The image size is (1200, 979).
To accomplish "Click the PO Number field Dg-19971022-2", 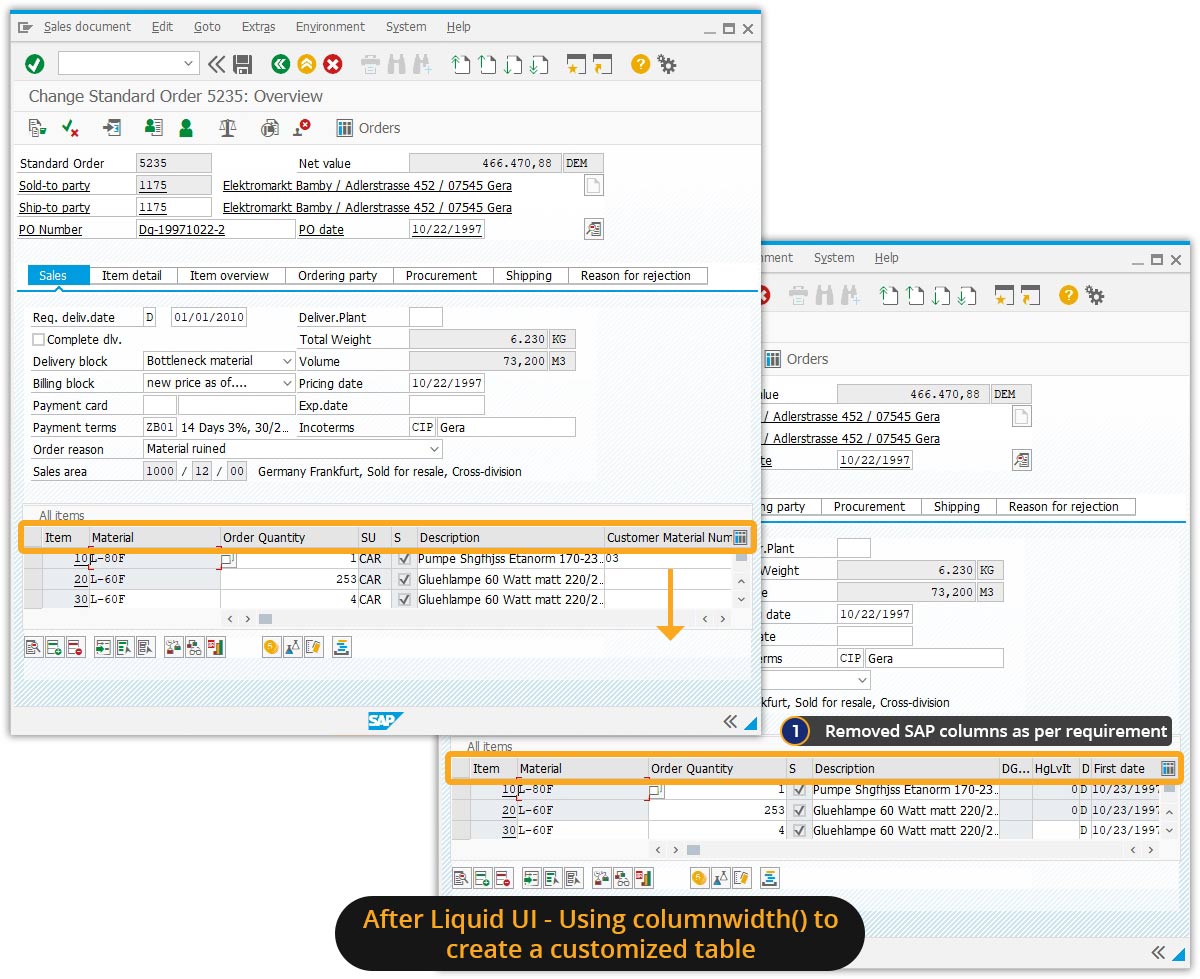I will [216, 230].
